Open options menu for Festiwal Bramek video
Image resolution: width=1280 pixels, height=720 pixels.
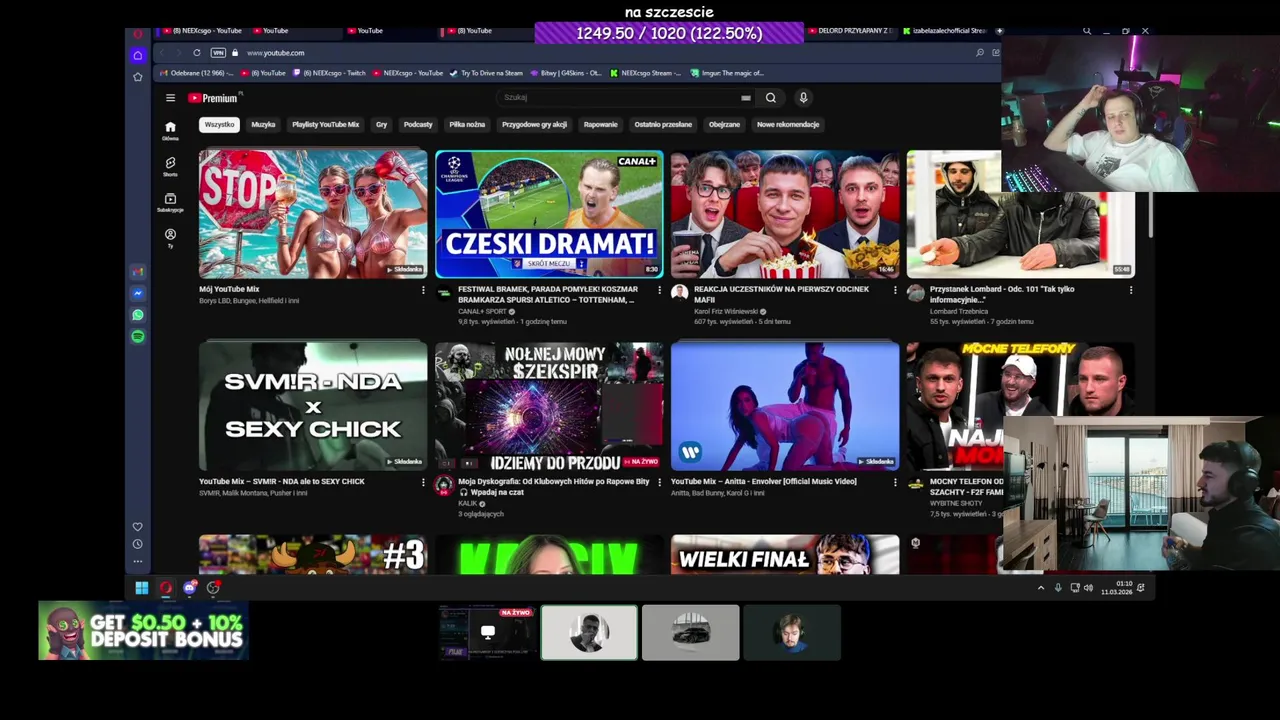coord(659,290)
